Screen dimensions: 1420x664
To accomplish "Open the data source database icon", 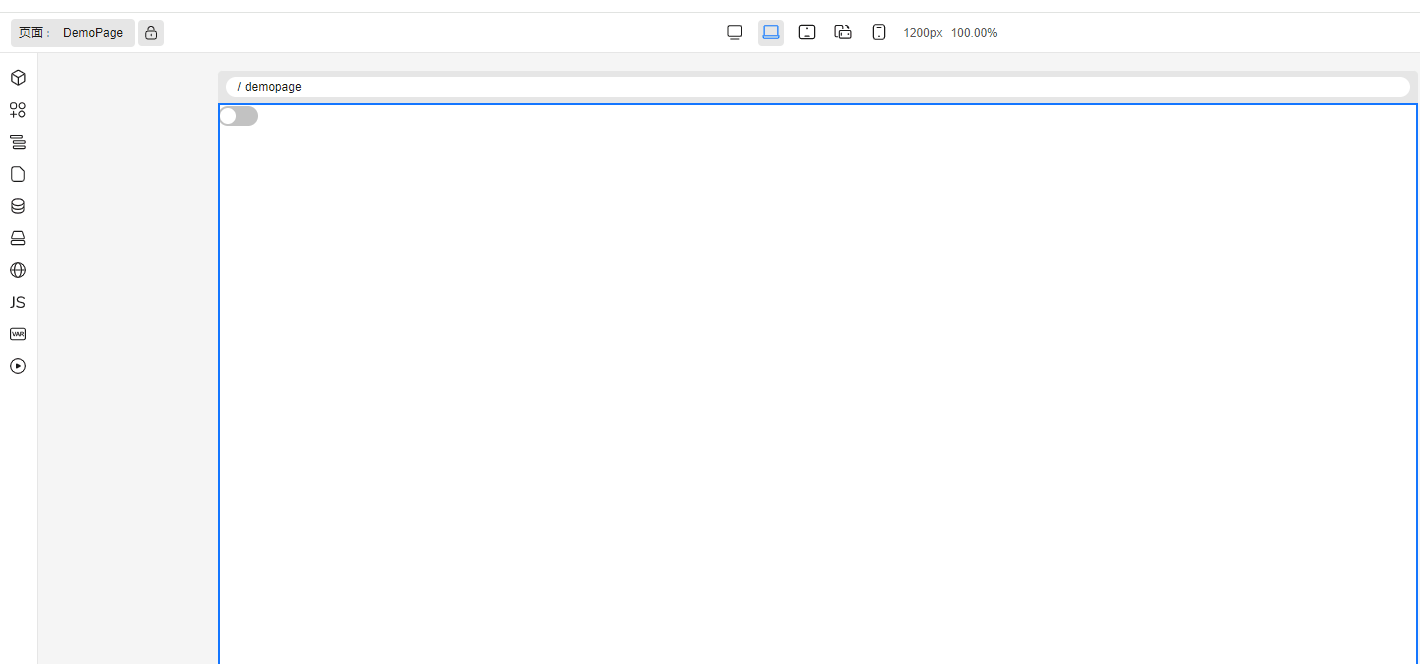I will point(18,206).
